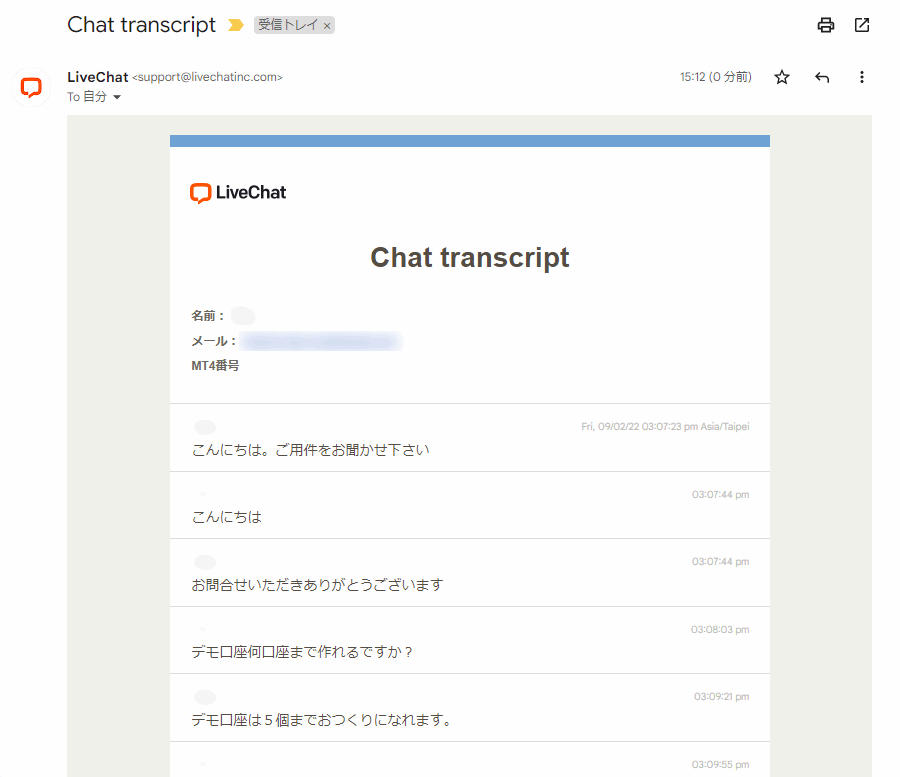Click the blurred email next to メール：
This screenshot has width=900, height=777.
pyautogui.click(x=318, y=340)
